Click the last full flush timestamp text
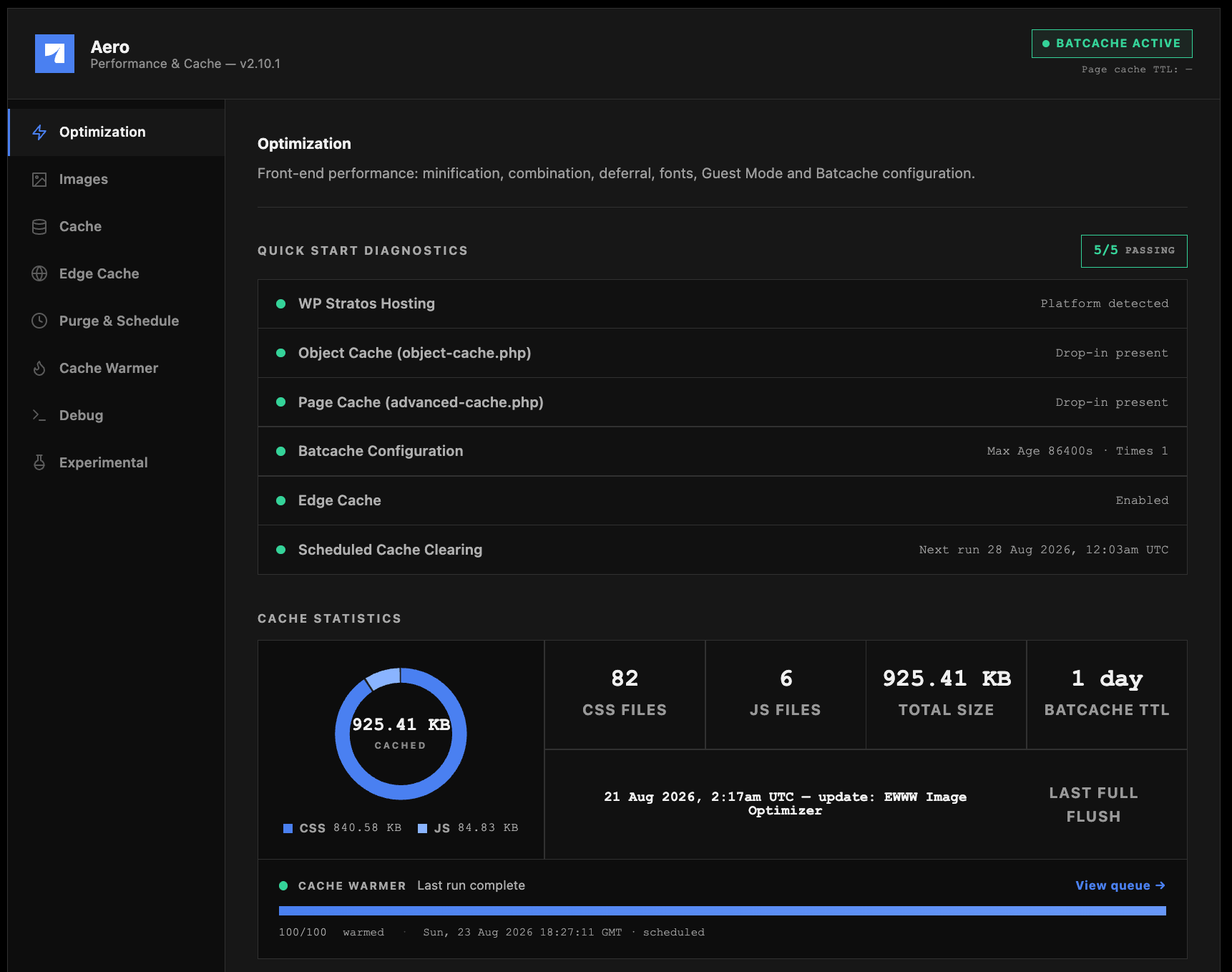The image size is (1232, 972). tap(785, 804)
